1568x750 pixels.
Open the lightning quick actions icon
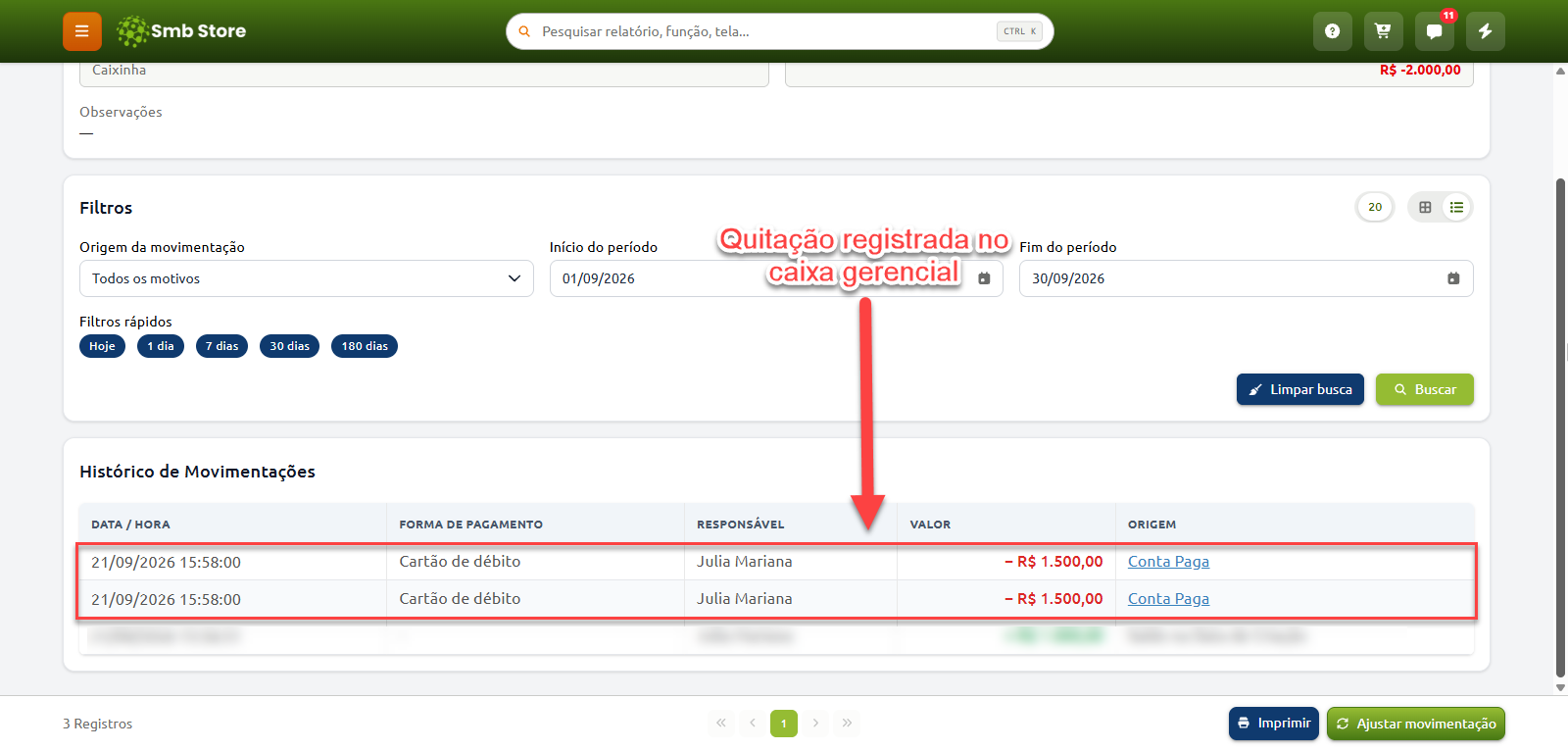click(x=1486, y=31)
